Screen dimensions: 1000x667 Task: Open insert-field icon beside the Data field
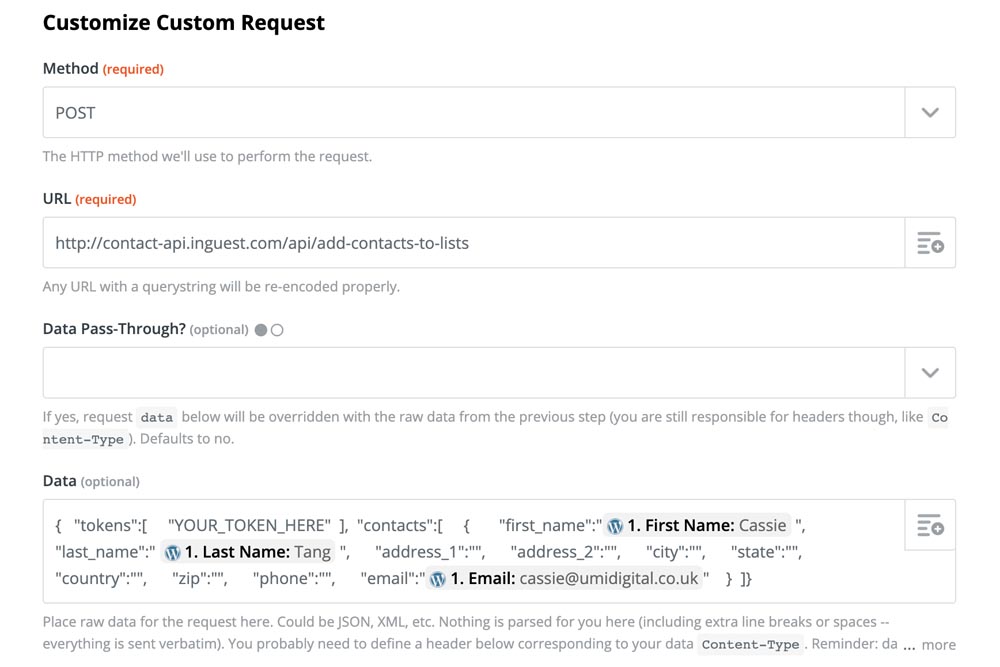(930, 525)
